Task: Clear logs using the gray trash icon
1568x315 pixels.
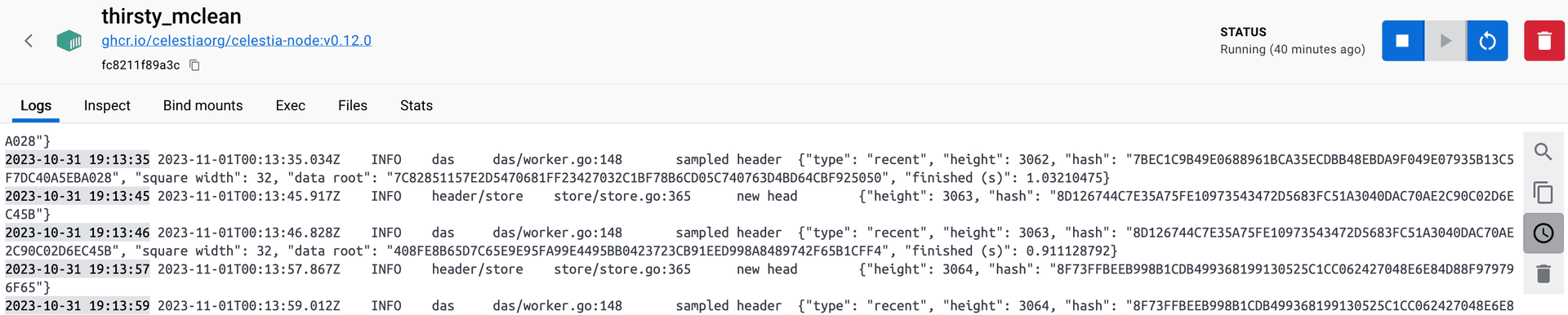Action: [x=1543, y=274]
